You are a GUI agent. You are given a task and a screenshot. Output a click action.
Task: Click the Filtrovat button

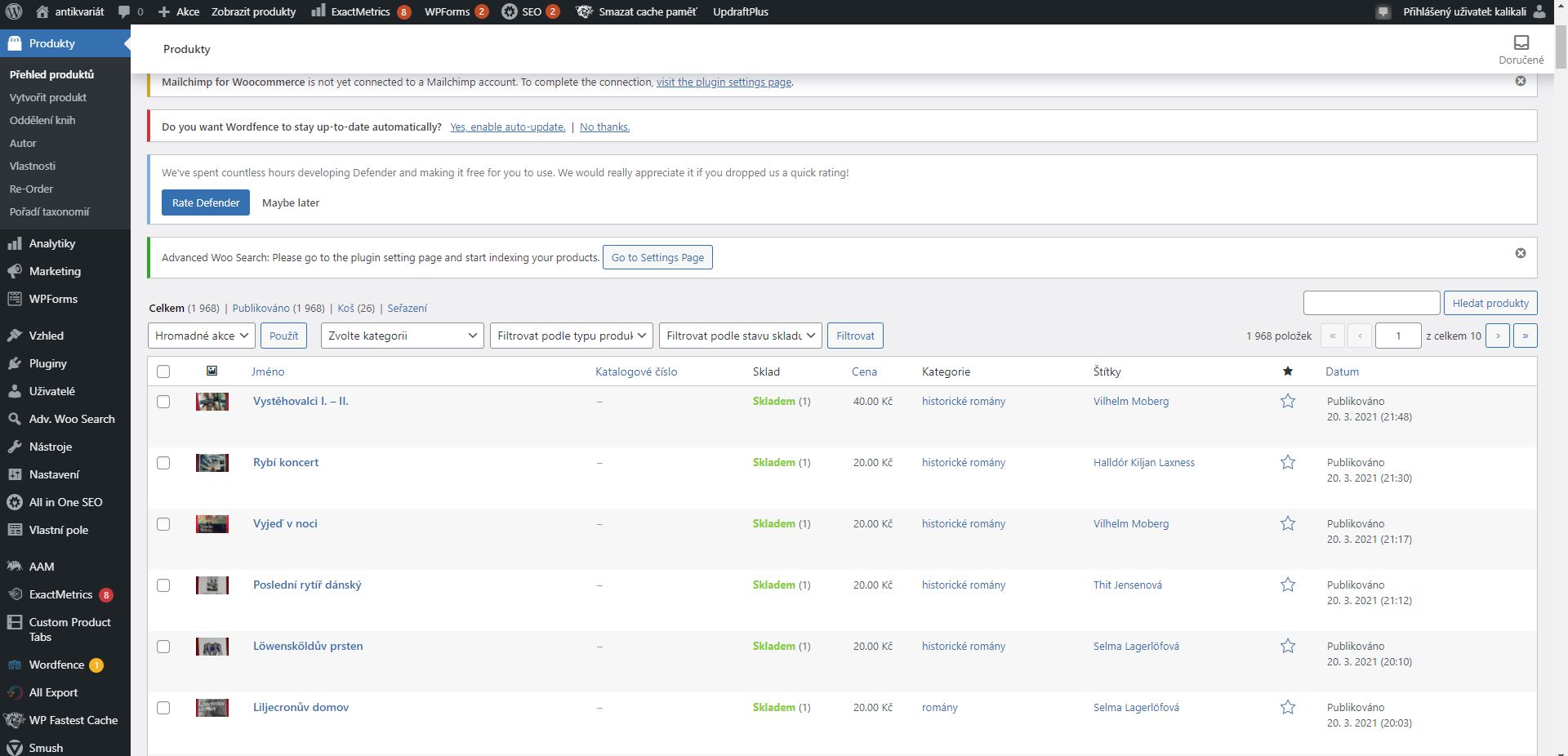pos(855,336)
